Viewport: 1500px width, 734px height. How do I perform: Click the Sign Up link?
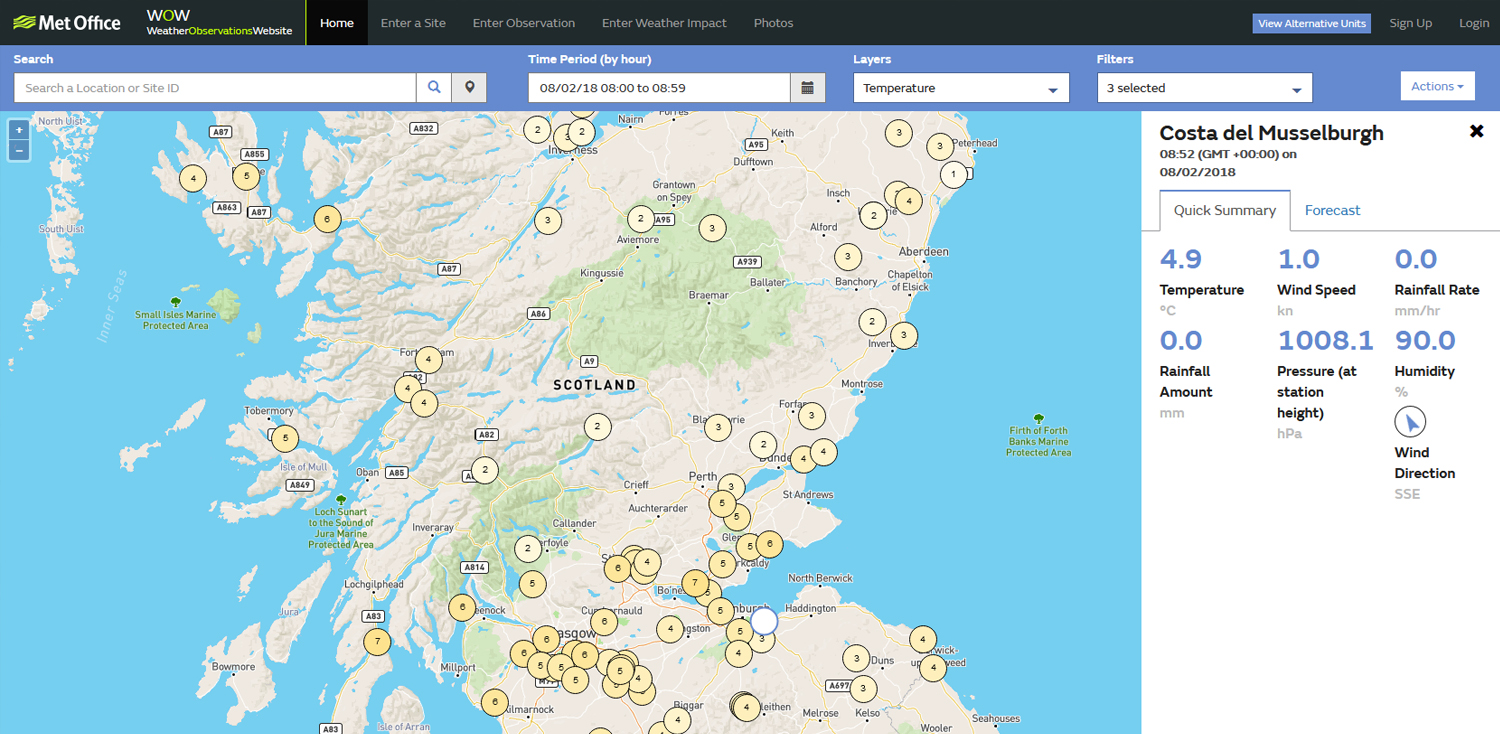pos(1410,23)
